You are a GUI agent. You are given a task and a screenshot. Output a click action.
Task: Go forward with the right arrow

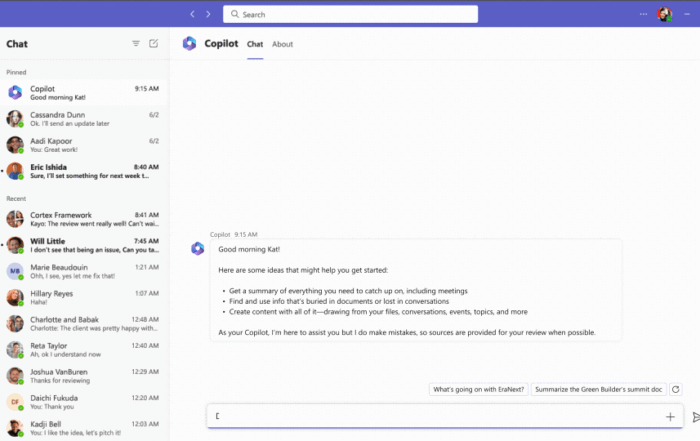[208, 14]
